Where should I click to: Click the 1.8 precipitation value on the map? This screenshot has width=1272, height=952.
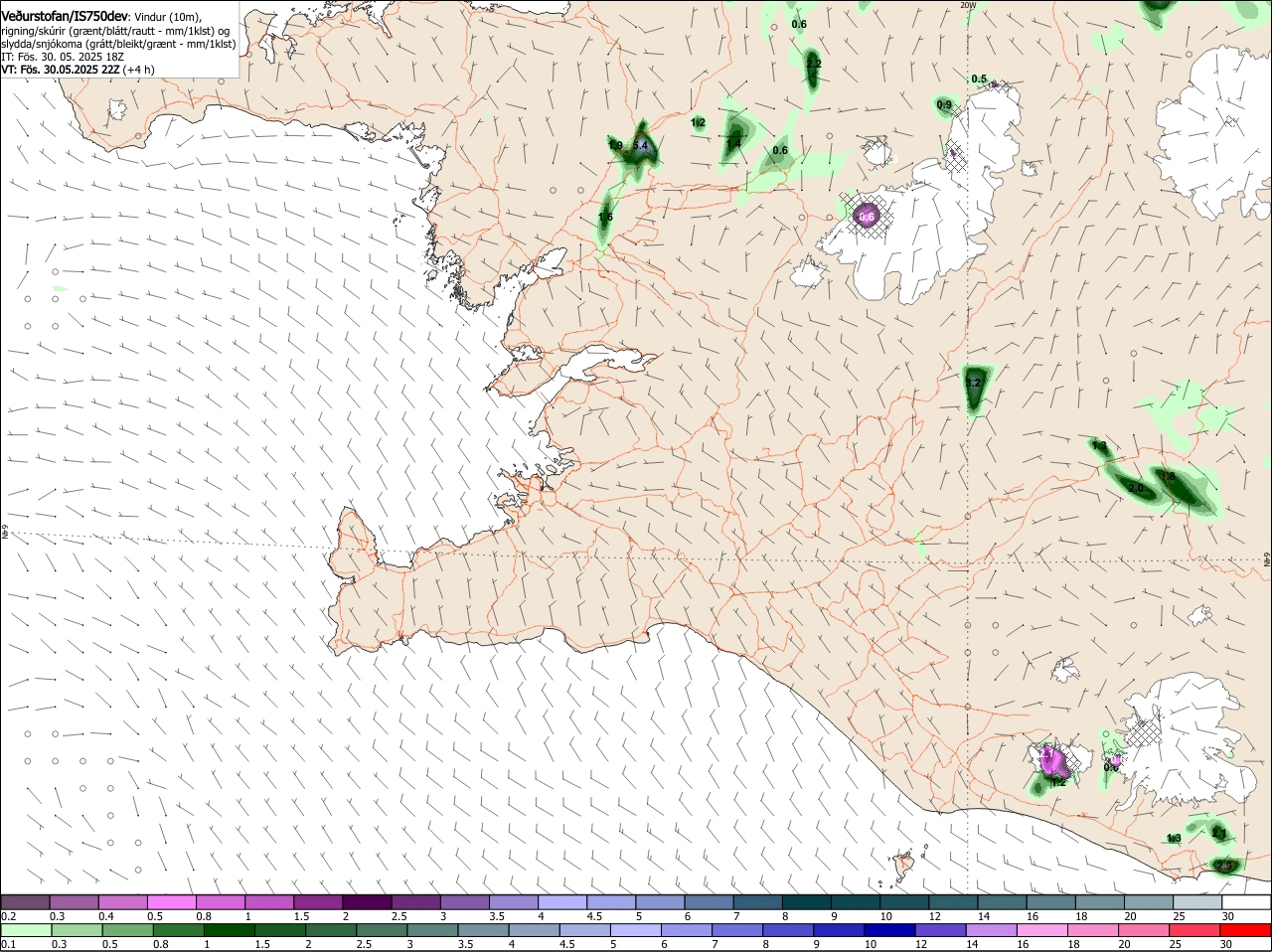(x=1168, y=477)
